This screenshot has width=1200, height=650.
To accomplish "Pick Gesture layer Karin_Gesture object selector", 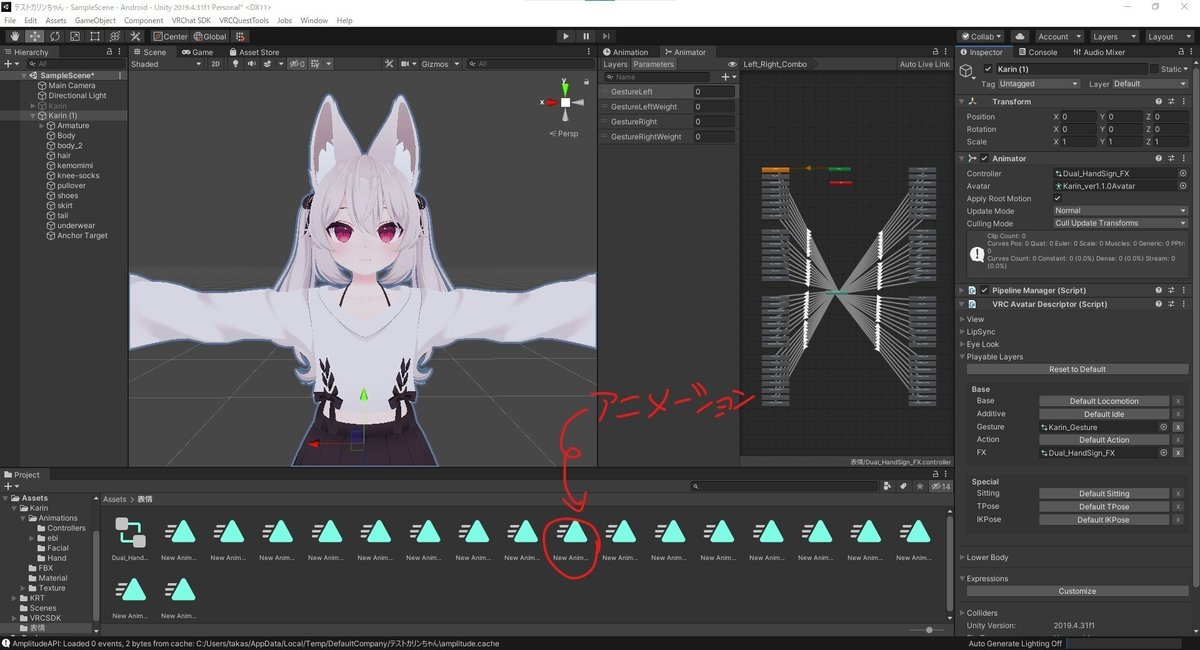I will click(x=1163, y=427).
